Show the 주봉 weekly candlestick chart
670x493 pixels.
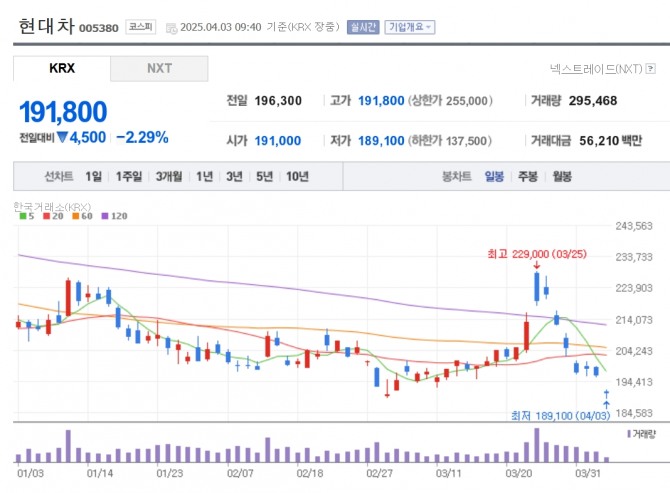coord(527,176)
